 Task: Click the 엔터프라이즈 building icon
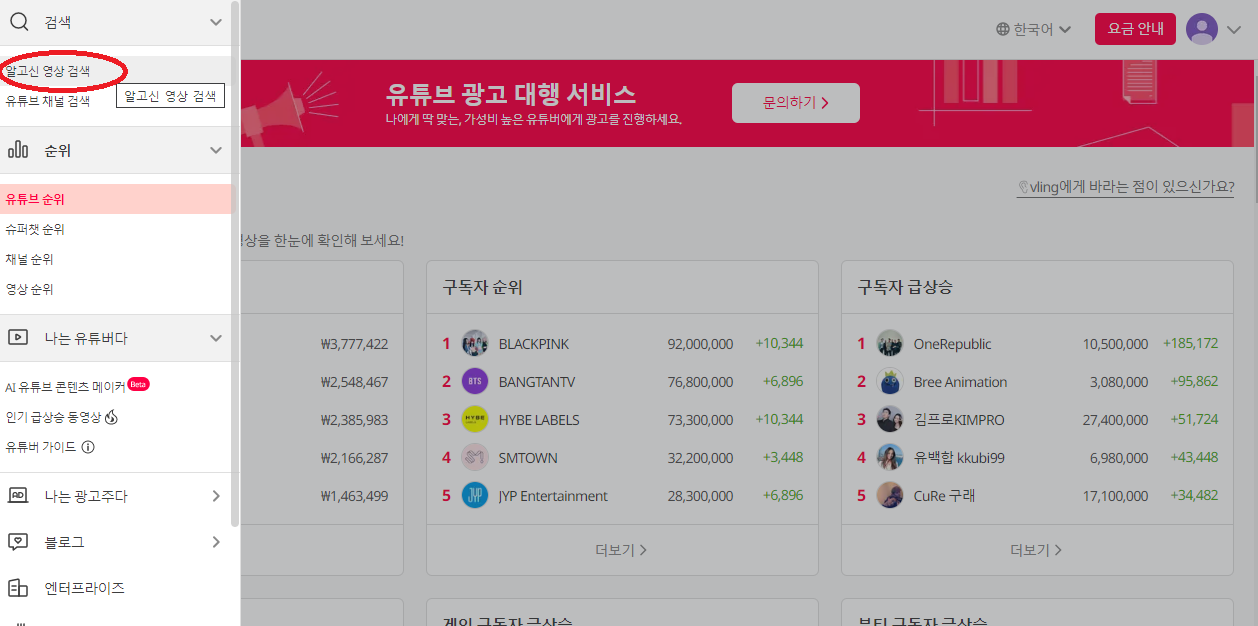coord(18,588)
